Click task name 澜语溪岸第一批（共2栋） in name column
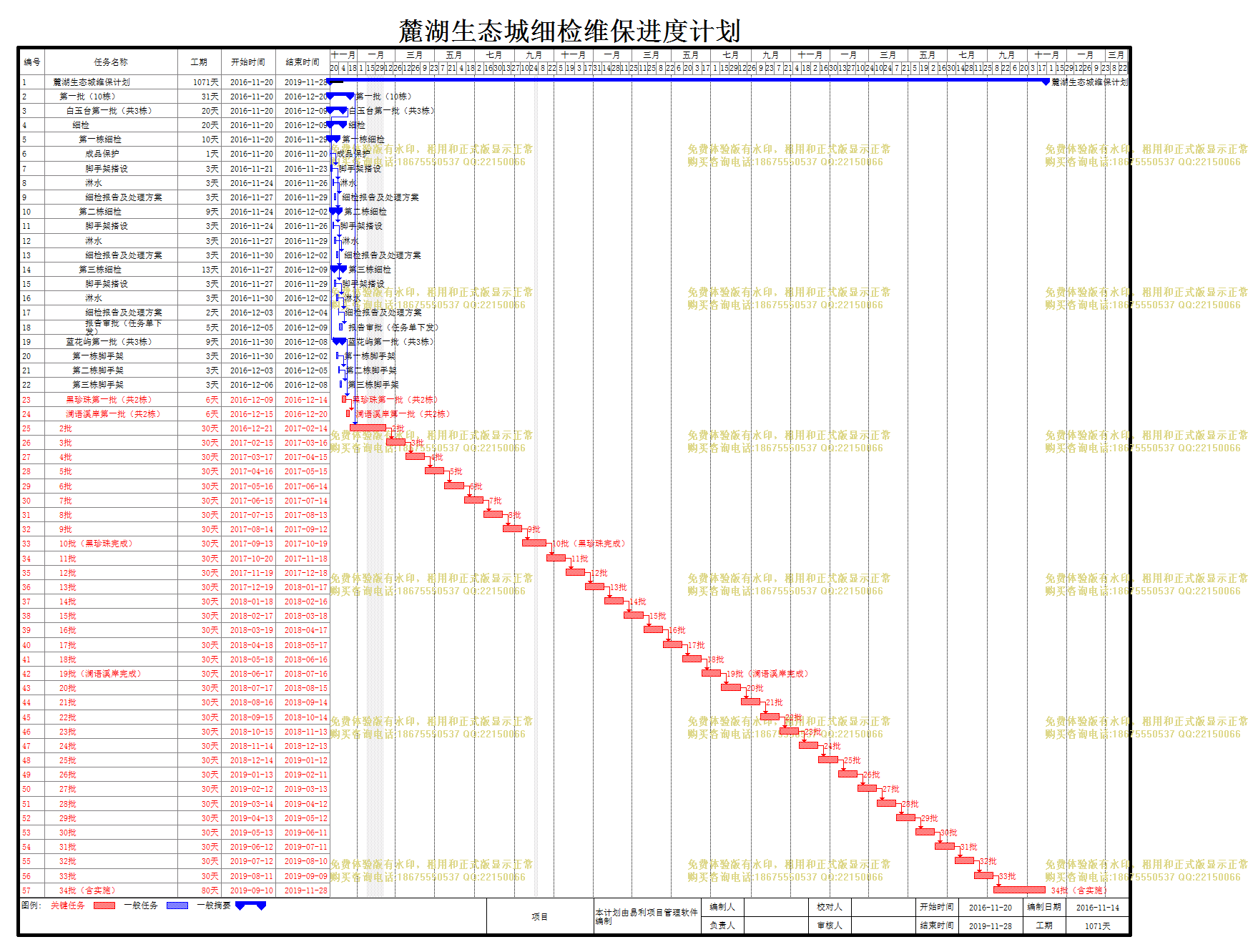Viewport: 1248px width, 952px height. point(113,414)
